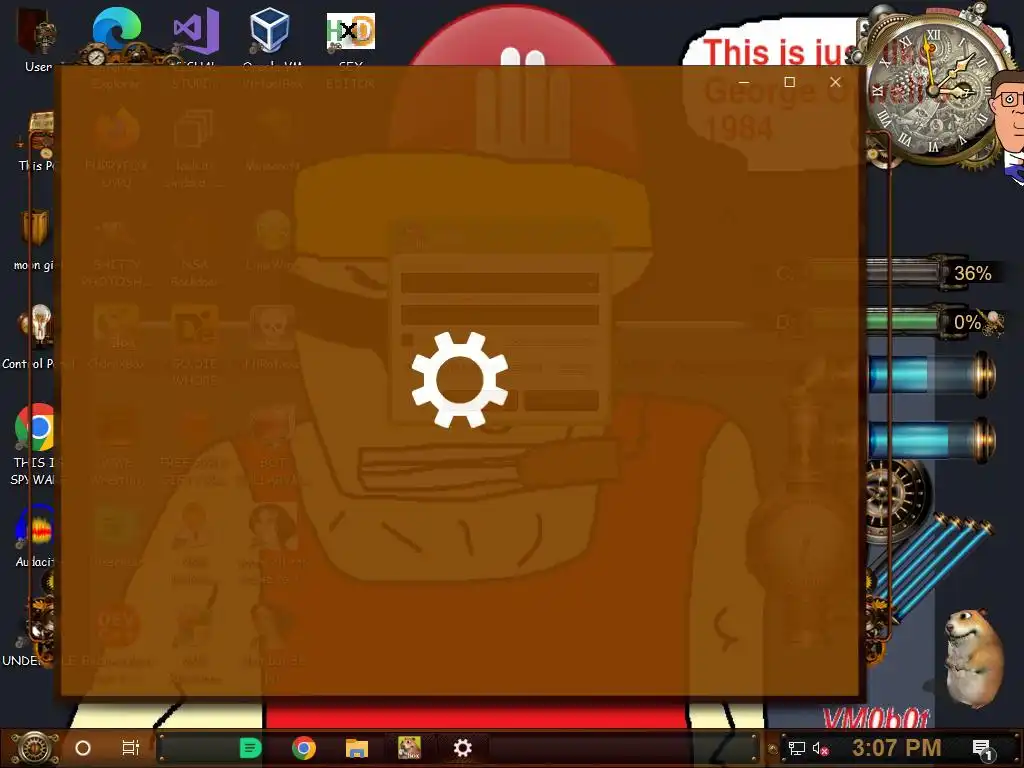The height and width of the screenshot is (768, 1024).
Task: Close the loading Settings window
Action: [x=835, y=82]
